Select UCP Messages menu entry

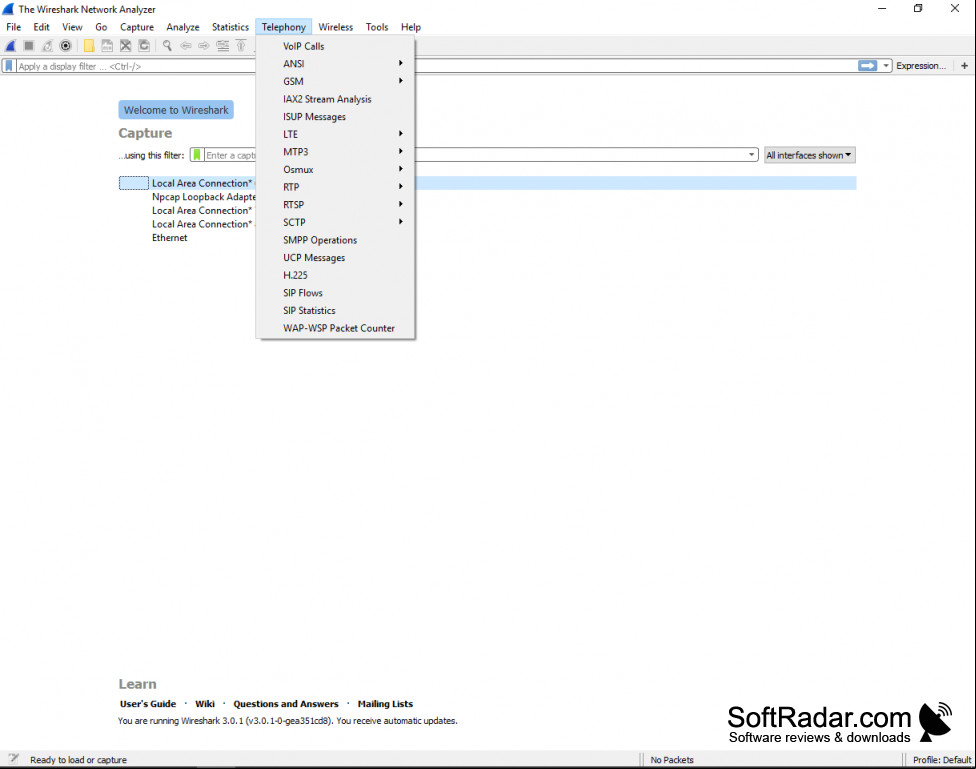tap(336, 258)
